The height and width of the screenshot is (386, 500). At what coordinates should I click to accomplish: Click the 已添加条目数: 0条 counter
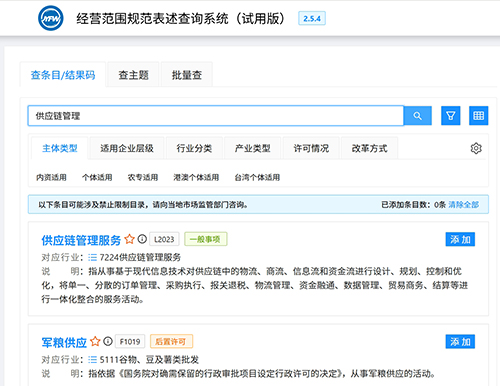point(413,204)
